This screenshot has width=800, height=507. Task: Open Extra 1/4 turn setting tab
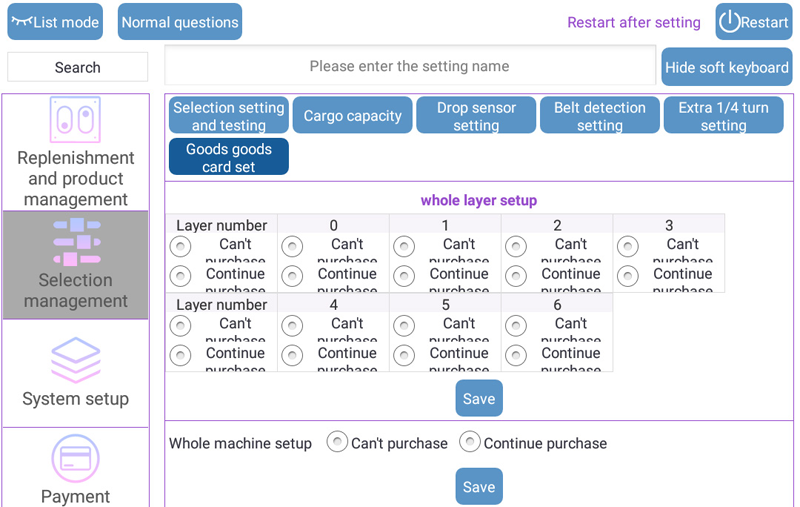point(723,116)
